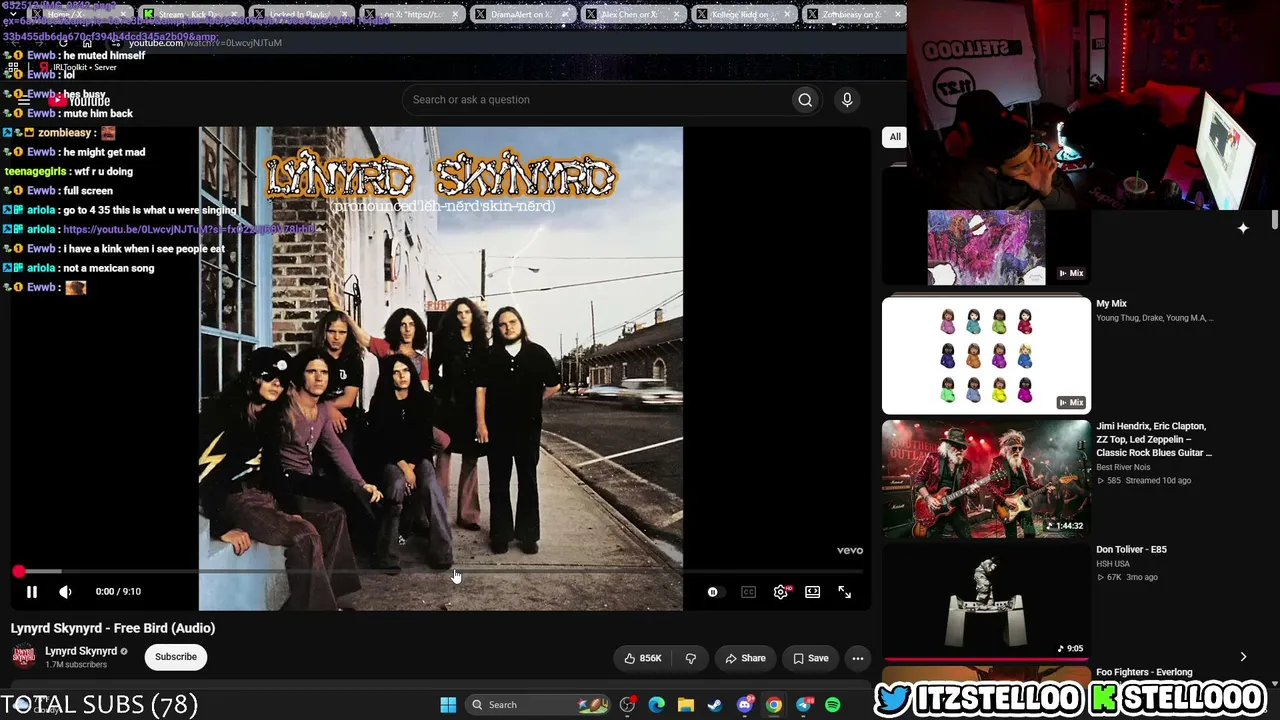
Task: Open Spotify from the taskbar
Action: (x=833, y=705)
